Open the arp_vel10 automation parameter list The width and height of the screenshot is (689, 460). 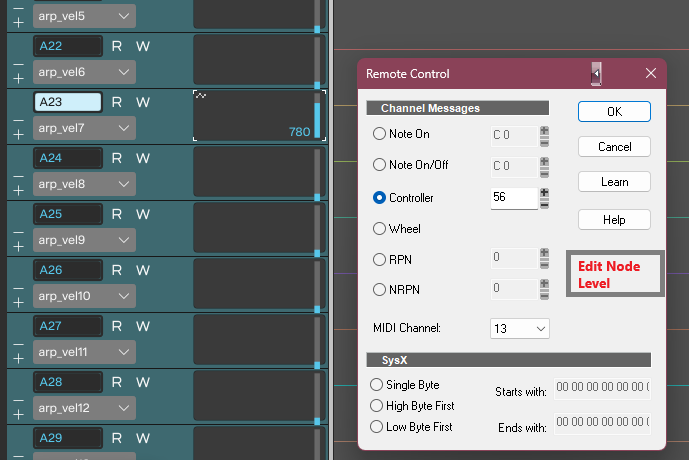click(x=124, y=296)
